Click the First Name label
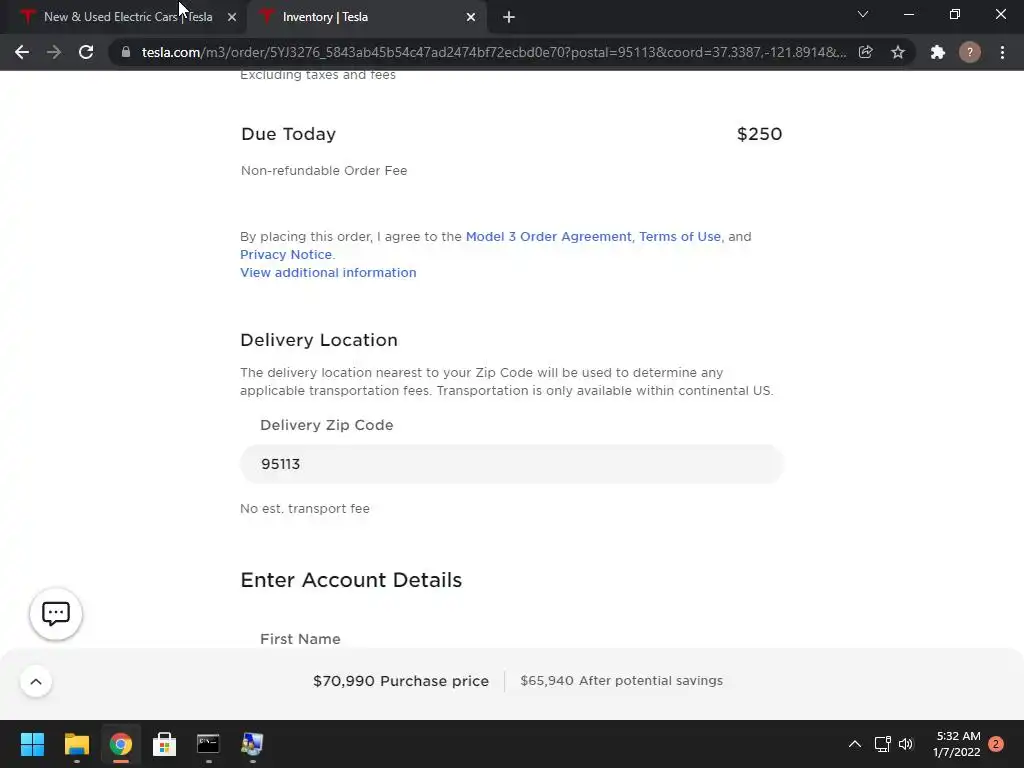Image resolution: width=1024 pixels, height=768 pixels. click(x=300, y=639)
